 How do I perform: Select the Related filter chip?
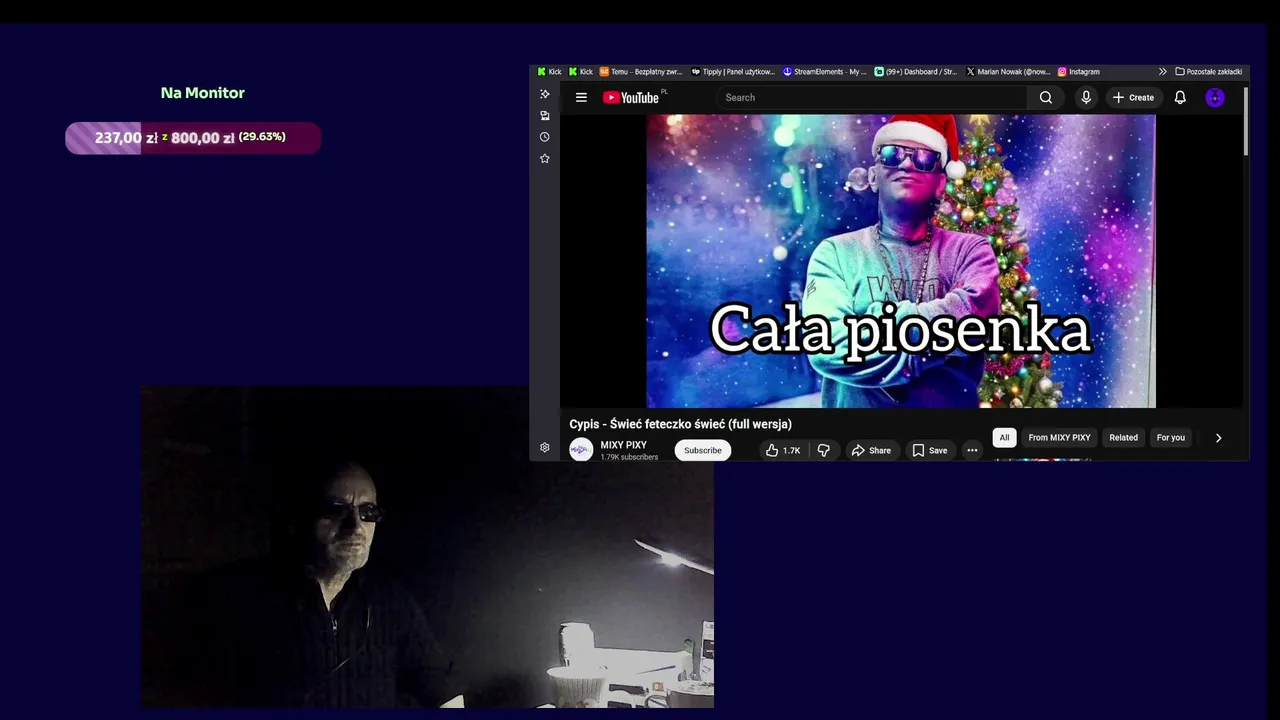click(1123, 437)
